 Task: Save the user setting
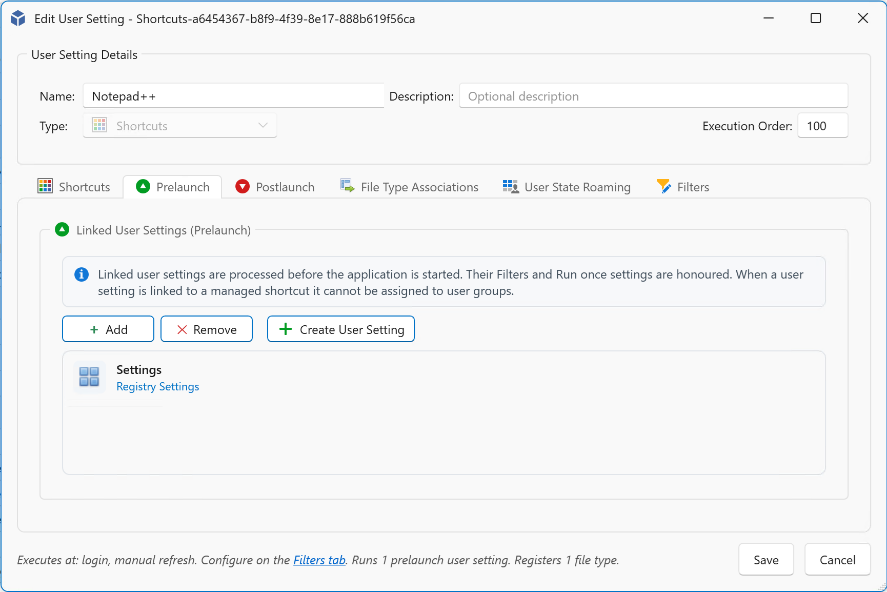click(766, 560)
